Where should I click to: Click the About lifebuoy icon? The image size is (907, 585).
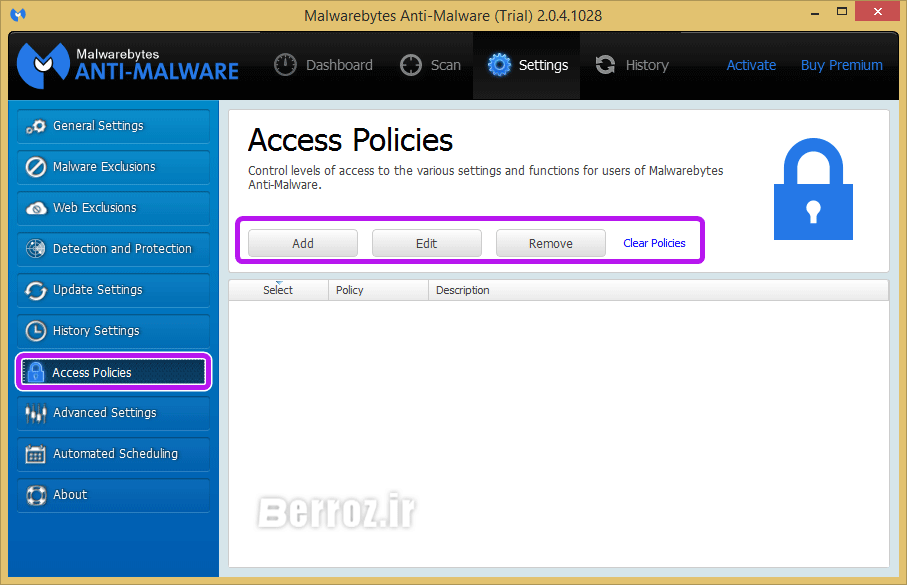[36, 495]
